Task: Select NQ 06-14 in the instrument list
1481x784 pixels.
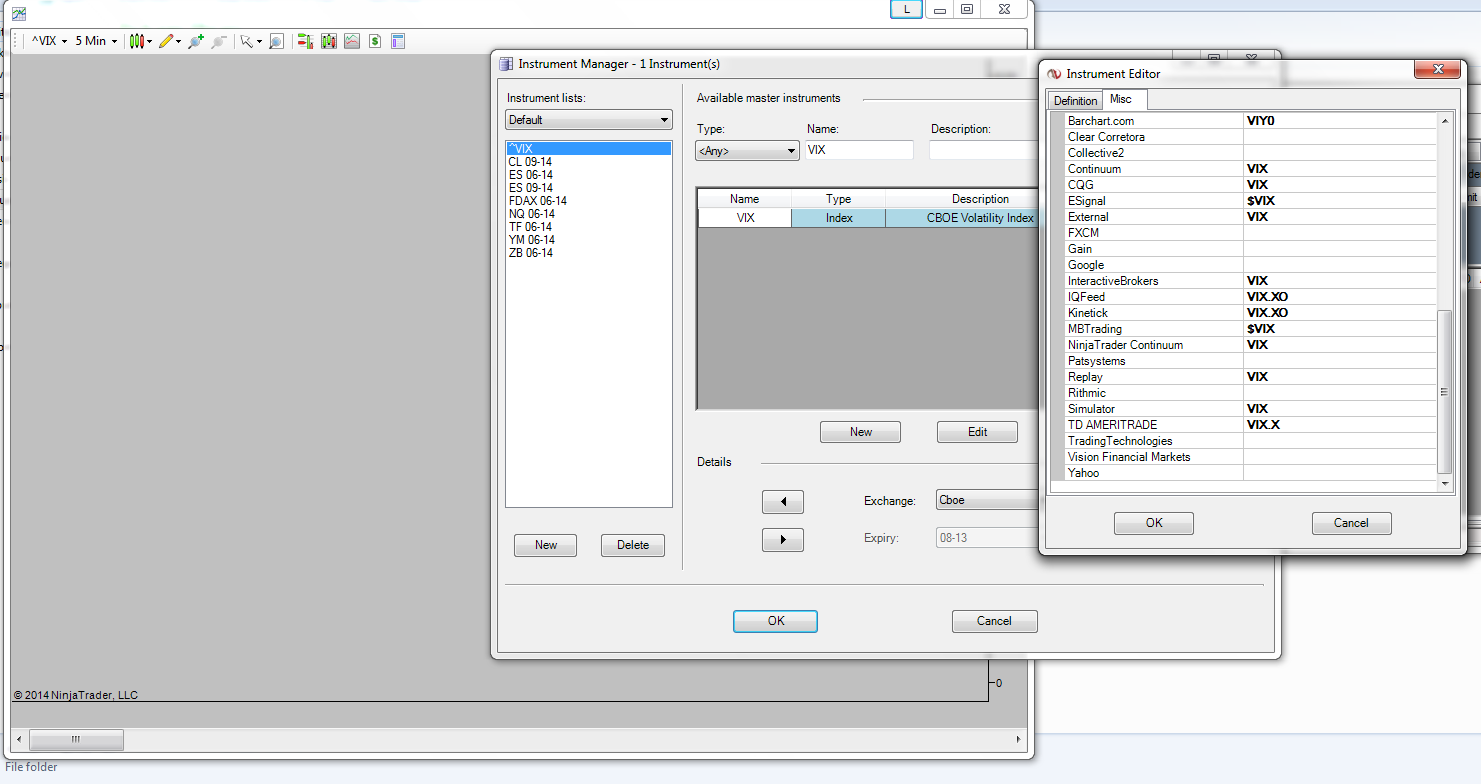Action: (531, 214)
